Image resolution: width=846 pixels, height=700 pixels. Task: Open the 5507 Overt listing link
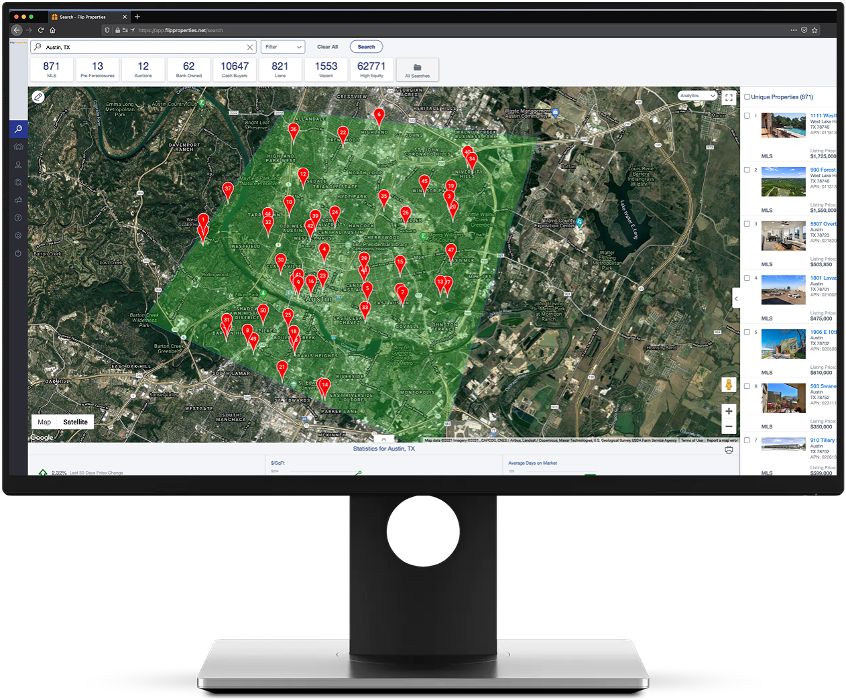click(823, 223)
